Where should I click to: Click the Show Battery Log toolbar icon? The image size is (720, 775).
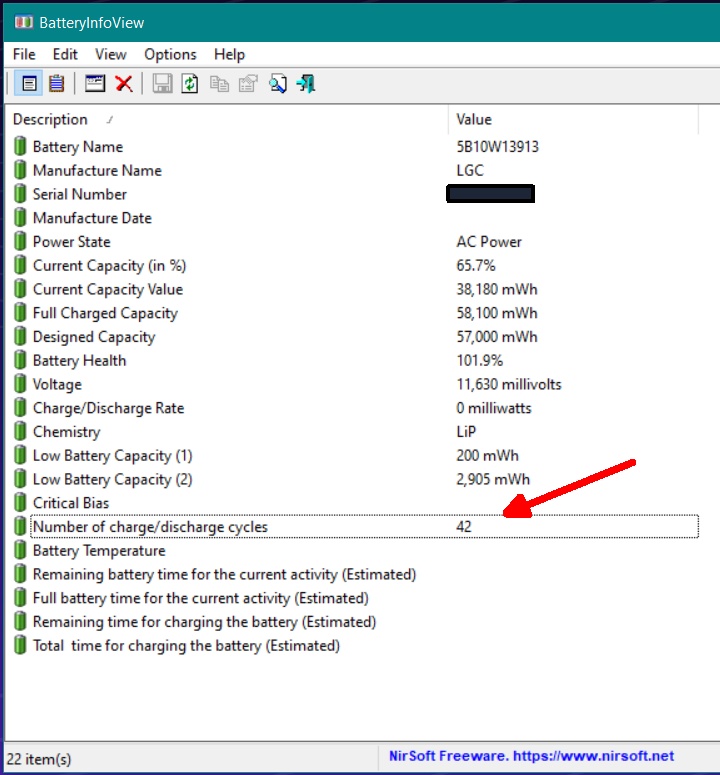pos(57,84)
